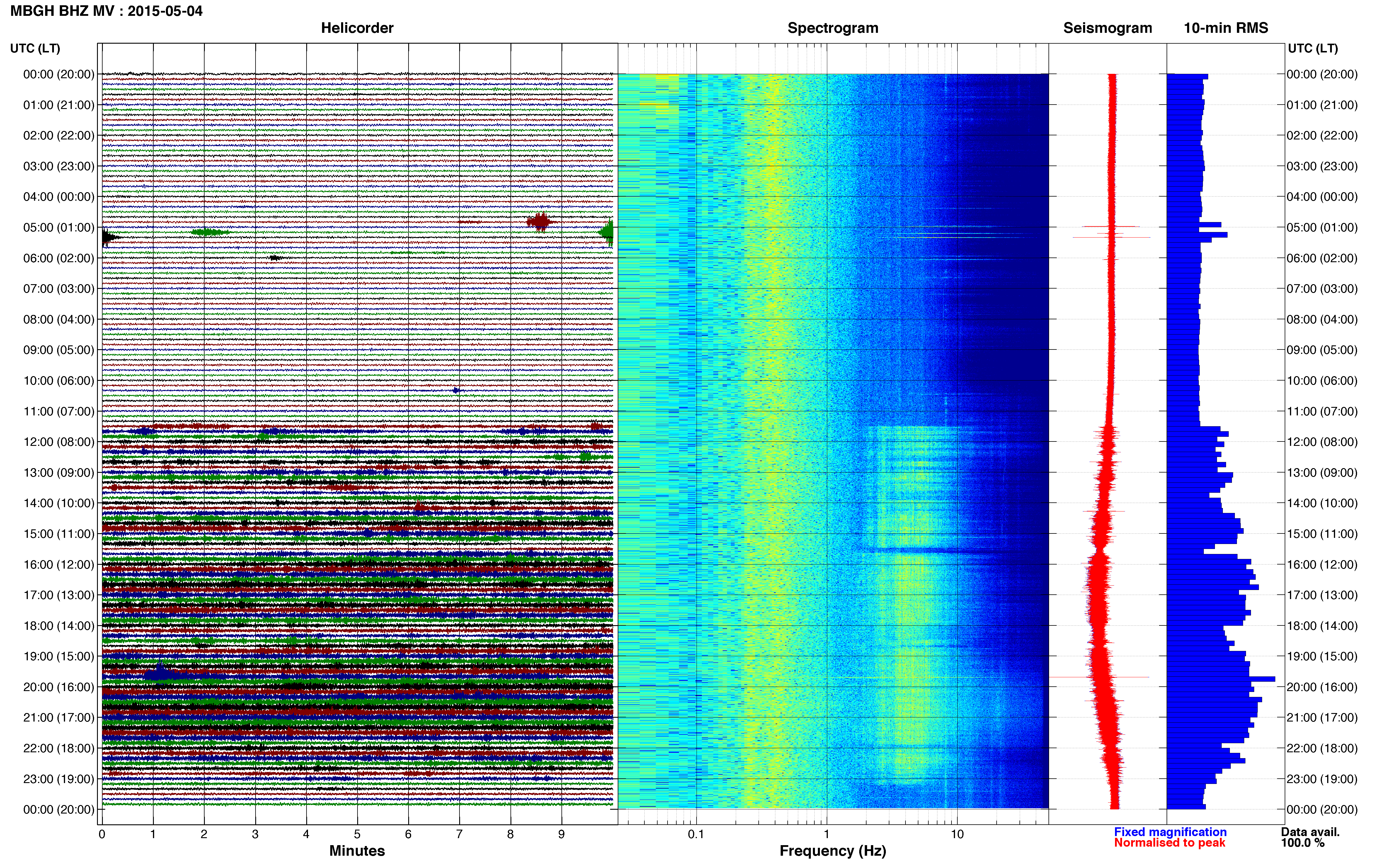Screen dimensions: 1389x868
Task: Click the green event on 05:10 trace near minute 2
Action: click(210, 232)
